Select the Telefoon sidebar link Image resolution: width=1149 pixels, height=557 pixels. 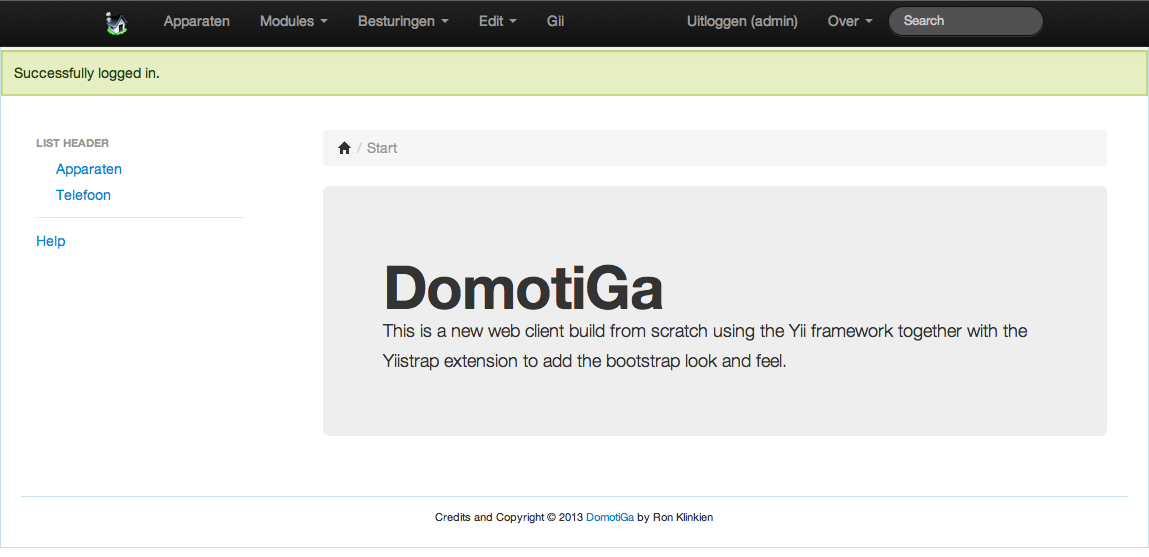coord(83,195)
